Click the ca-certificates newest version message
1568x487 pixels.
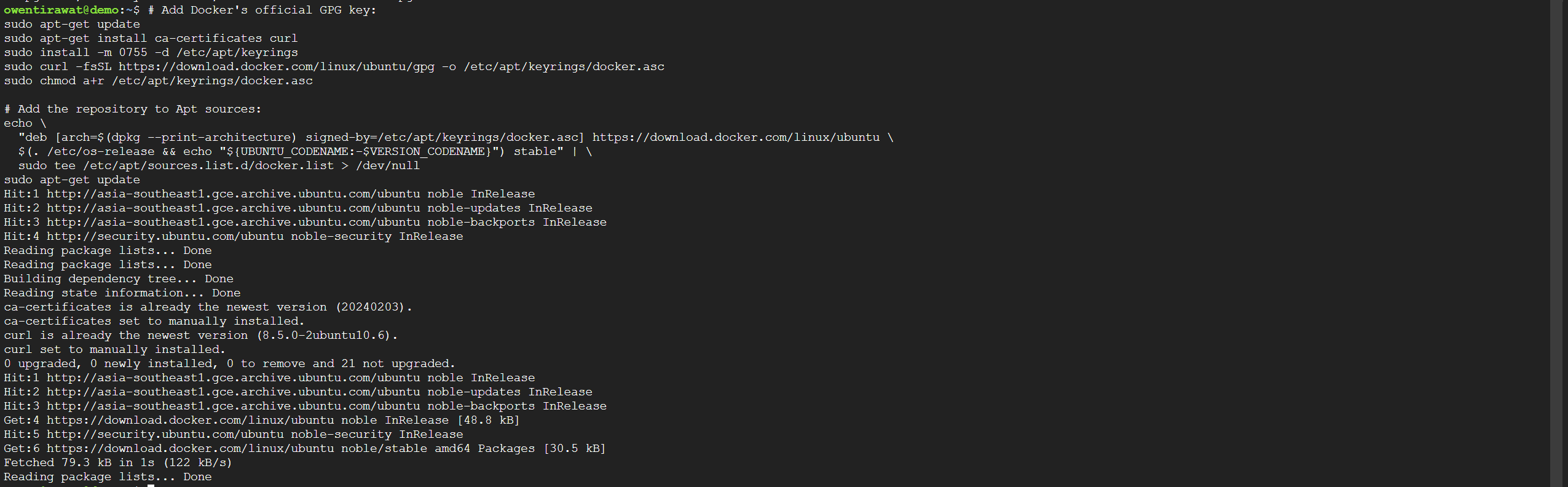tap(208, 307)
